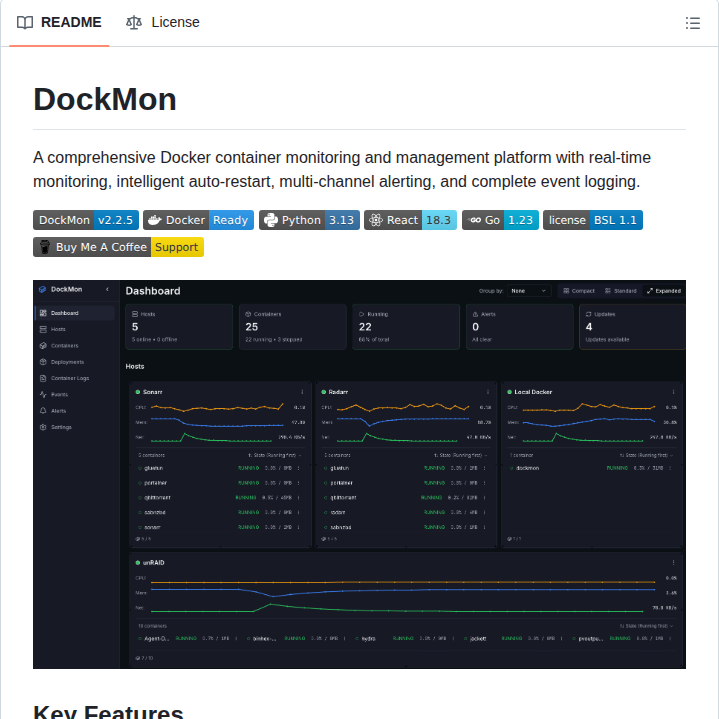This screenshot has height=719, width=719.
Task: Click the Buy Me A Coffee Support badge
Action: [x=118, y=247]
